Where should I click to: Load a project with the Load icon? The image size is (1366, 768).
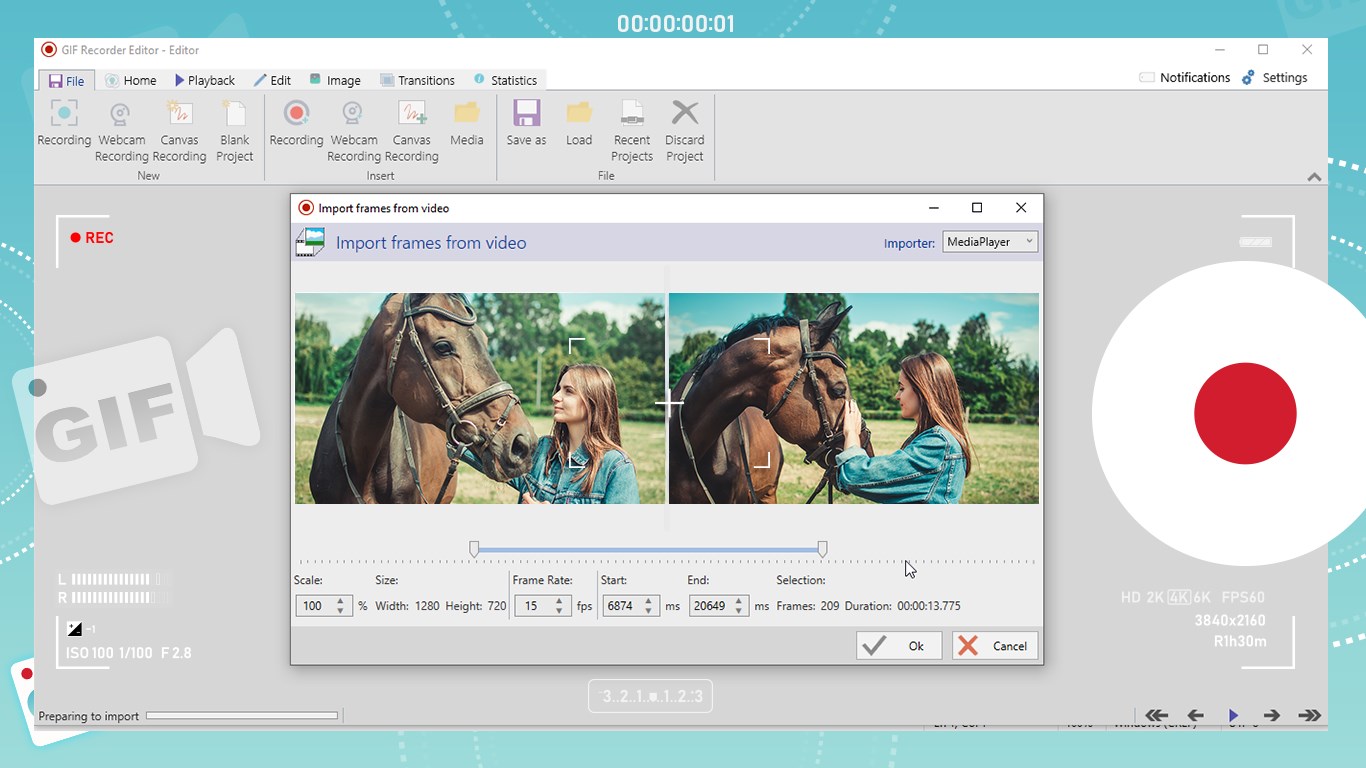[x=579, y=124]
